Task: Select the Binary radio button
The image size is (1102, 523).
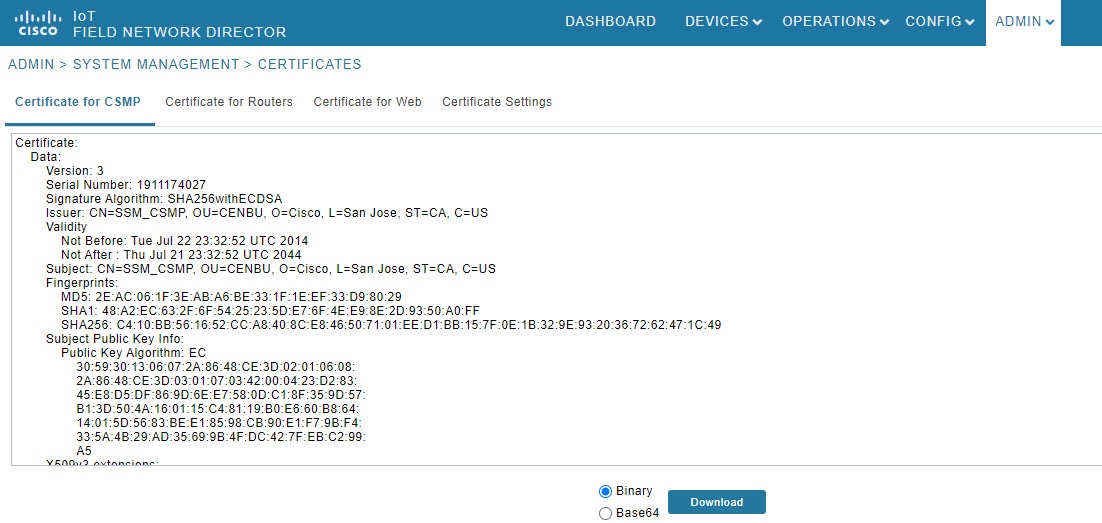Action: point(605,491)
